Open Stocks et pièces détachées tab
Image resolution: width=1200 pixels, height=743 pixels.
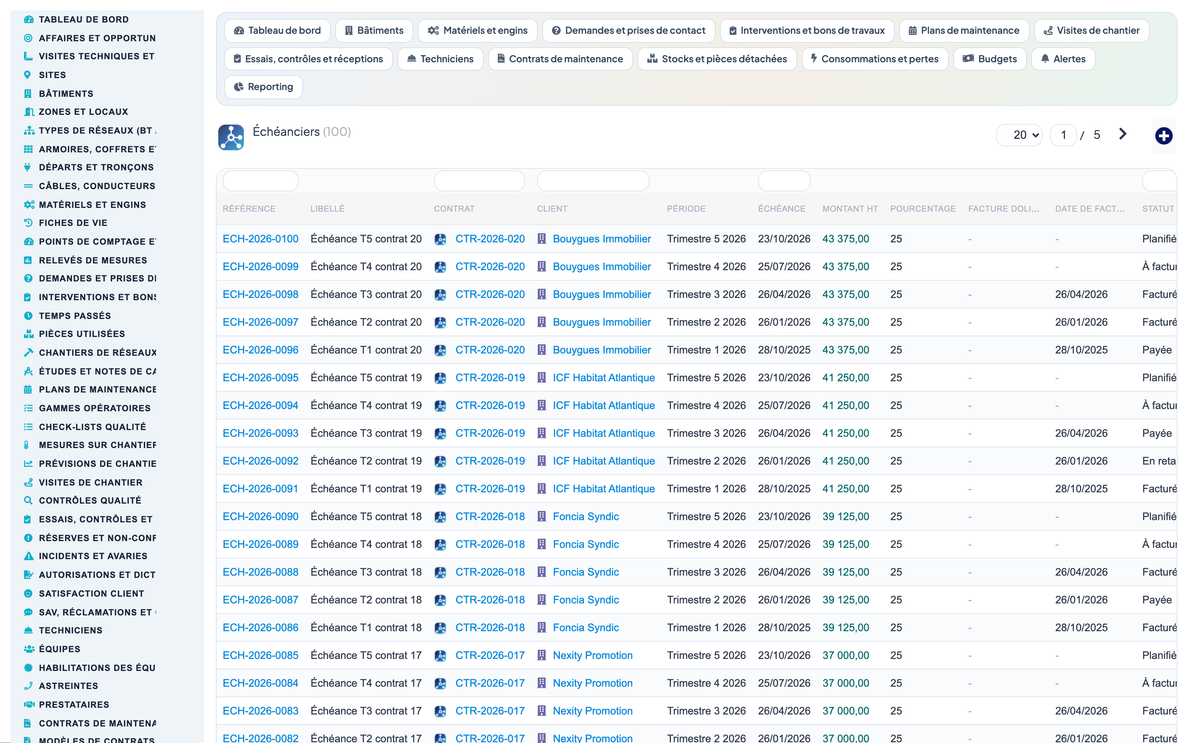coord(717,59)
